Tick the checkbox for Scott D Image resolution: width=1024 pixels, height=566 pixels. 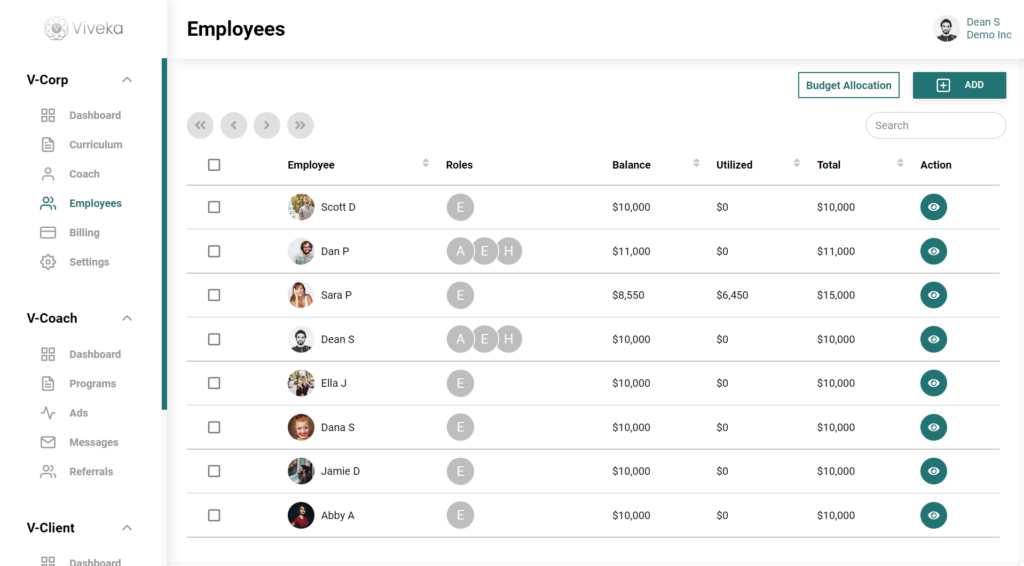214,207
